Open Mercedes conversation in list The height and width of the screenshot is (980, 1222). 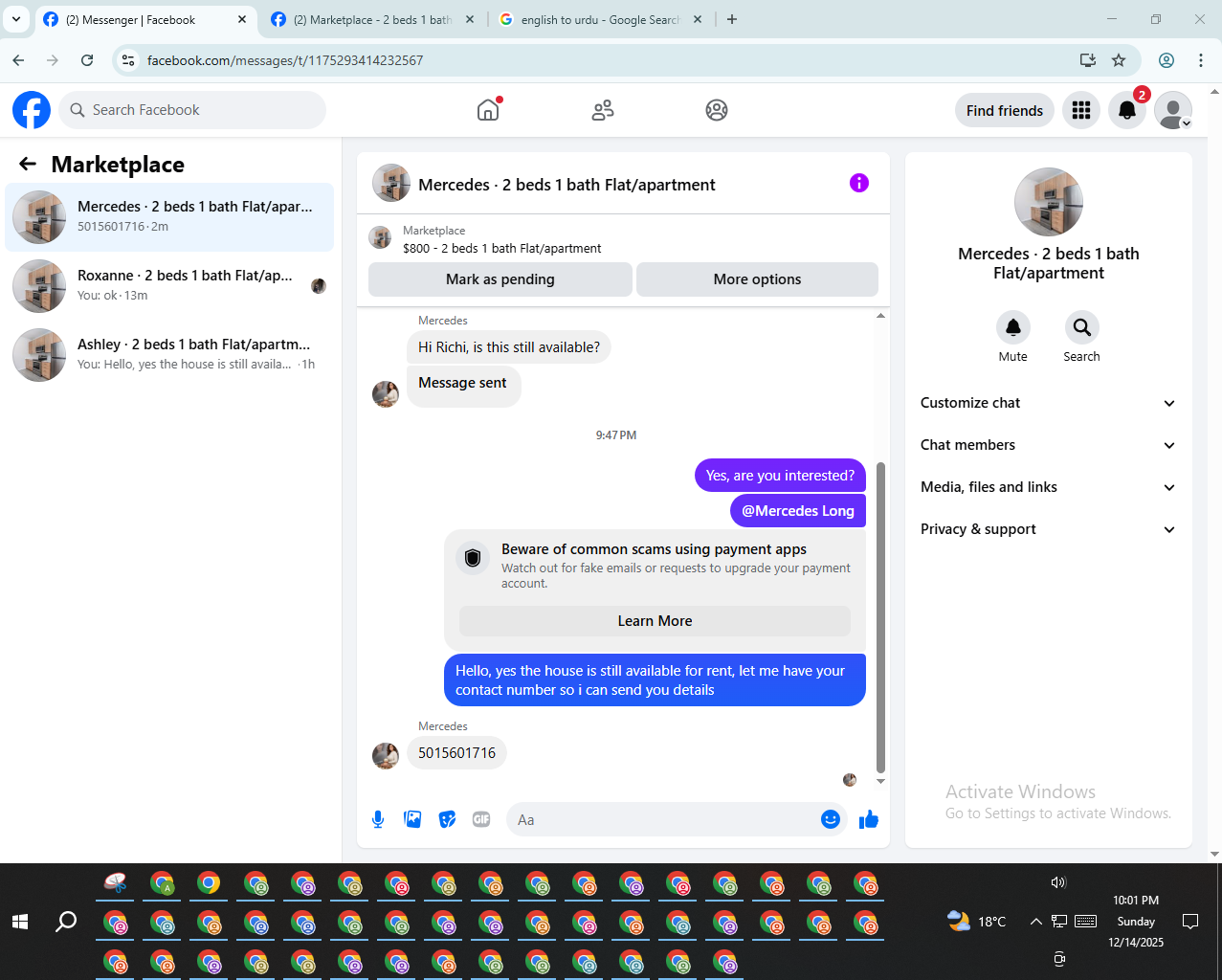click(x=169, y=217)
